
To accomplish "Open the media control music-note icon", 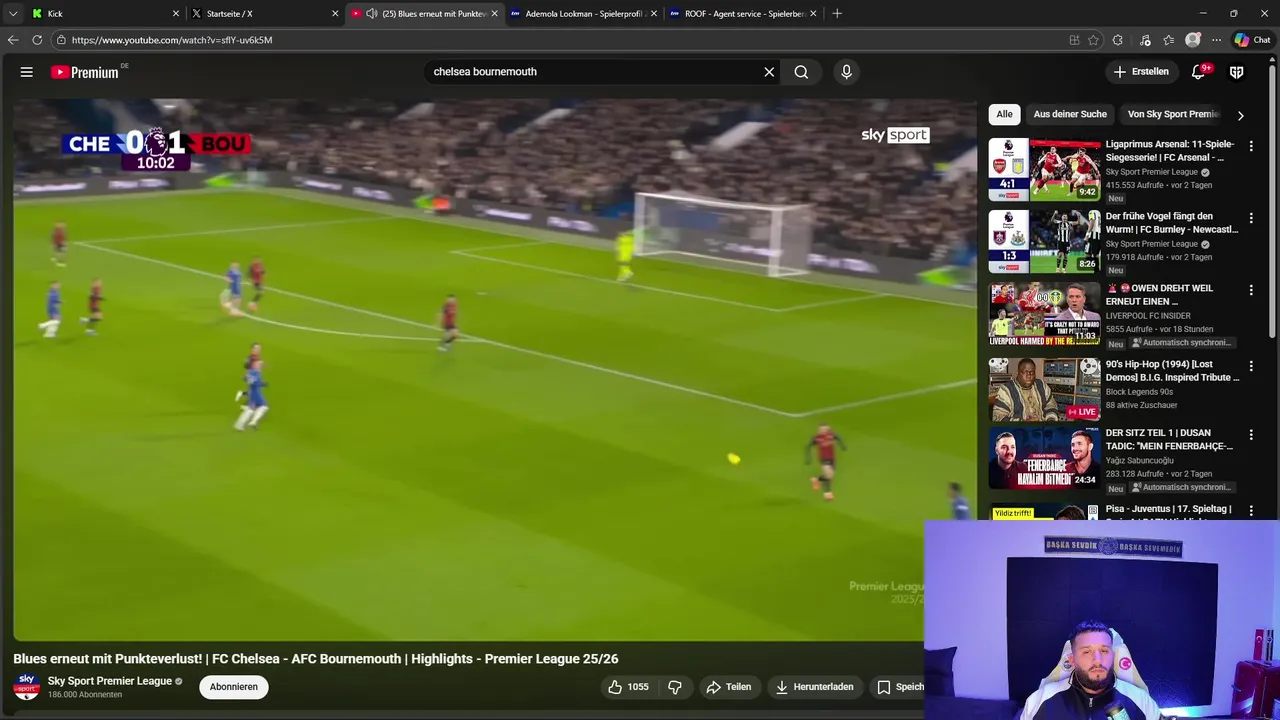I will [x=1145, y=40].
